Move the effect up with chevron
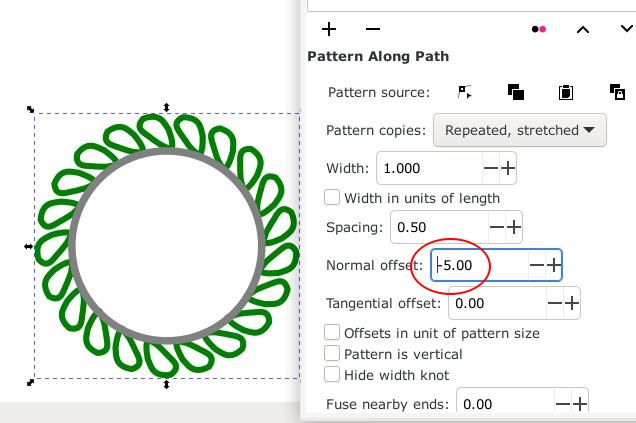Image resolution: width=636 pixels, height=423 pixels. 583,29
